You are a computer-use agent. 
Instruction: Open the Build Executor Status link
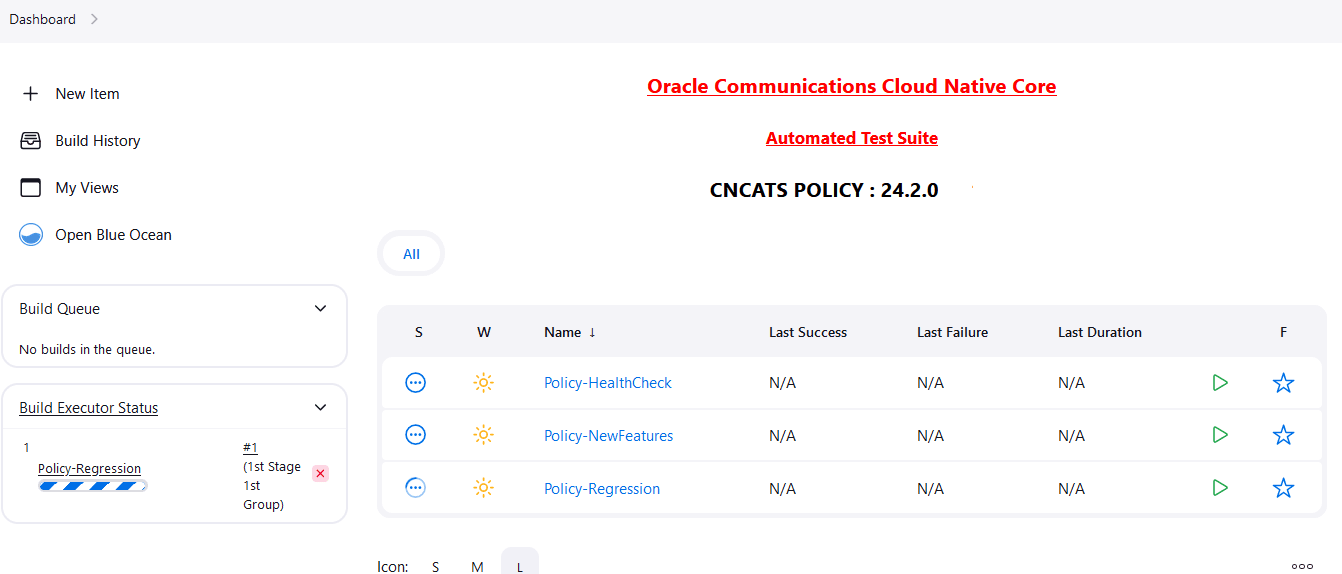pyautogui.click(x=89, y=408)
